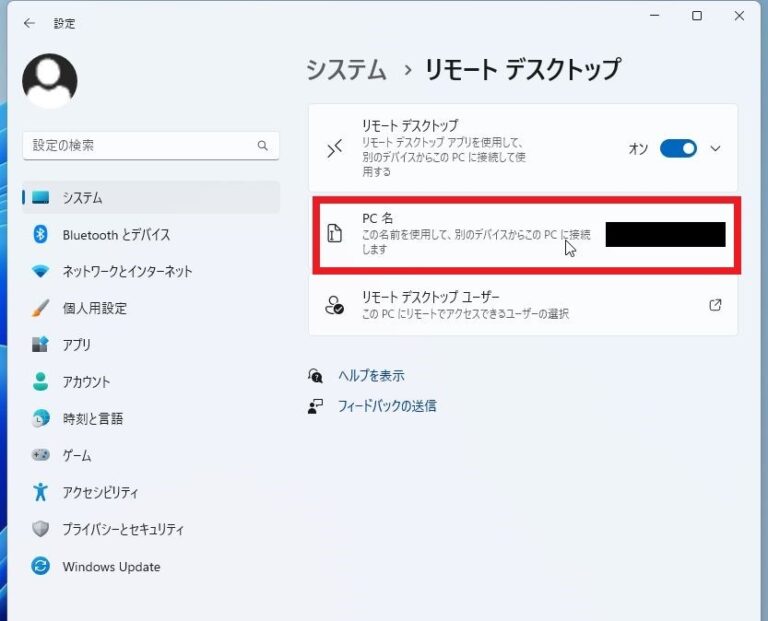Open プライバシーとセキュリティ shield icon
This screenshot has width=768, height=621.
[x=41, y=530]
